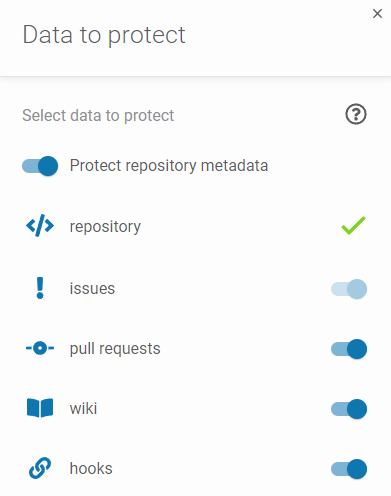Click the help question mark icon

356,114
